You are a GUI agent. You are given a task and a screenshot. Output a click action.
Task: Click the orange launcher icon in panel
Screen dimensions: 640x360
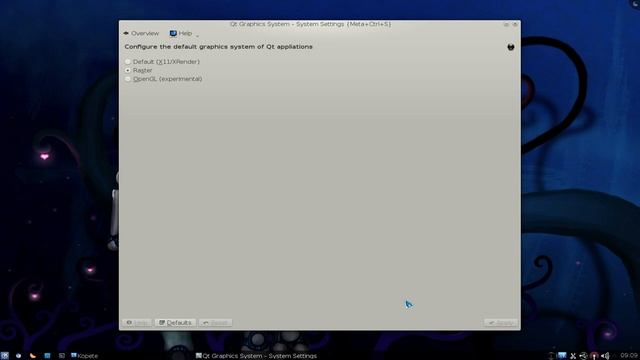pyautogui.click(x=33, y=356)
